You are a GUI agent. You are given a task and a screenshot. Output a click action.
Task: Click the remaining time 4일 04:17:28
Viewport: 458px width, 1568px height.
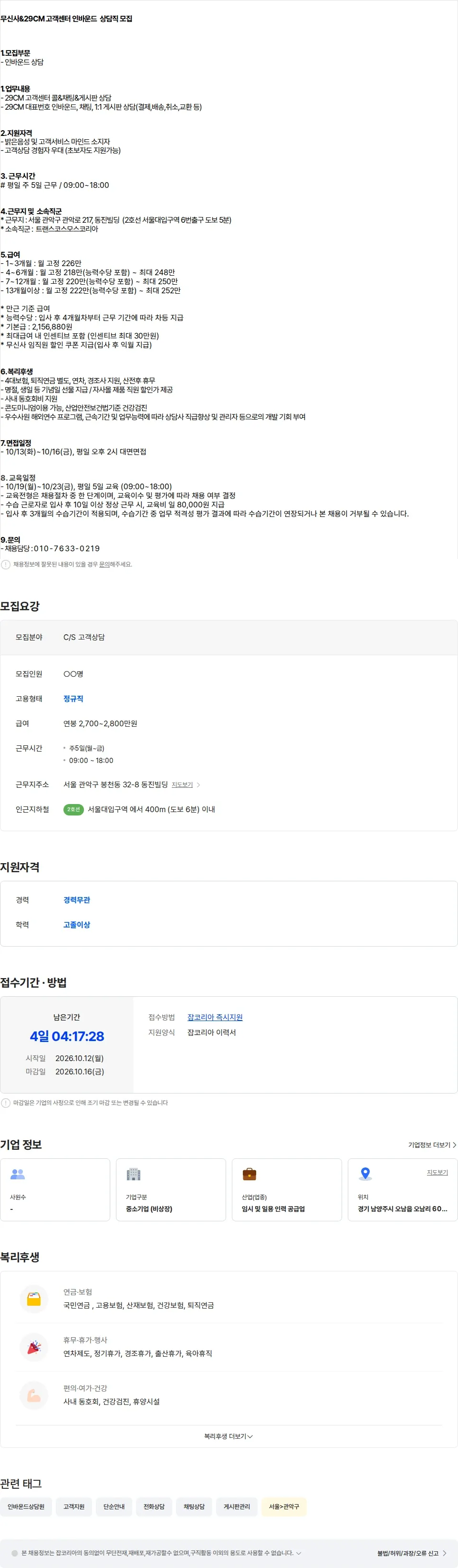(67, 1036)
